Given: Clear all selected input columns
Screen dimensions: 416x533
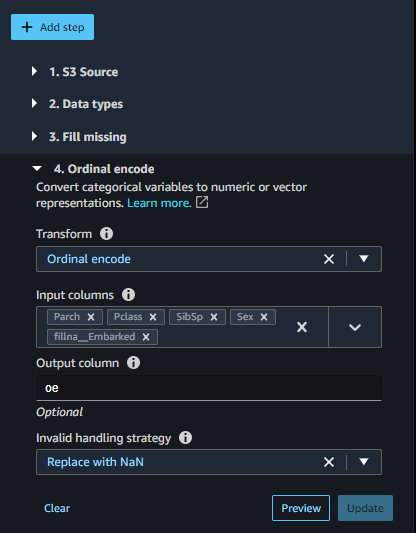Looking at the screenshot, I should coord(302,327).
